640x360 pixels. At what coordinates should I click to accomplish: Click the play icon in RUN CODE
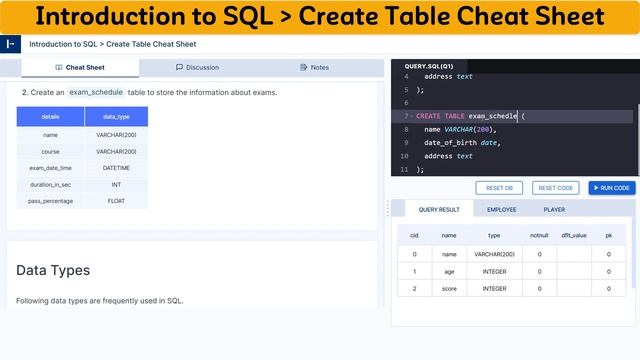pos(596,188)
